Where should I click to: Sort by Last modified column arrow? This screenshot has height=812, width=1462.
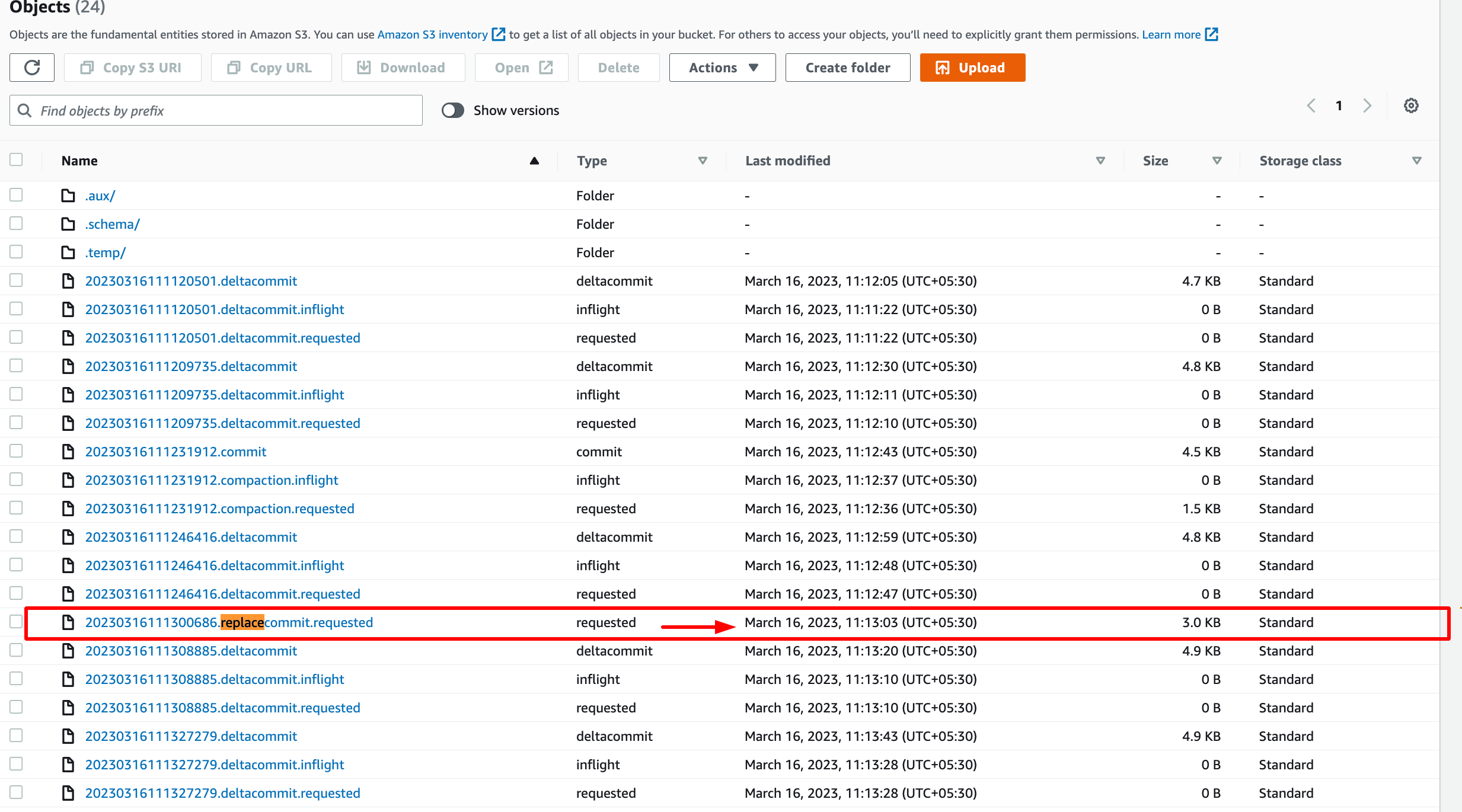coord(1100,161)
